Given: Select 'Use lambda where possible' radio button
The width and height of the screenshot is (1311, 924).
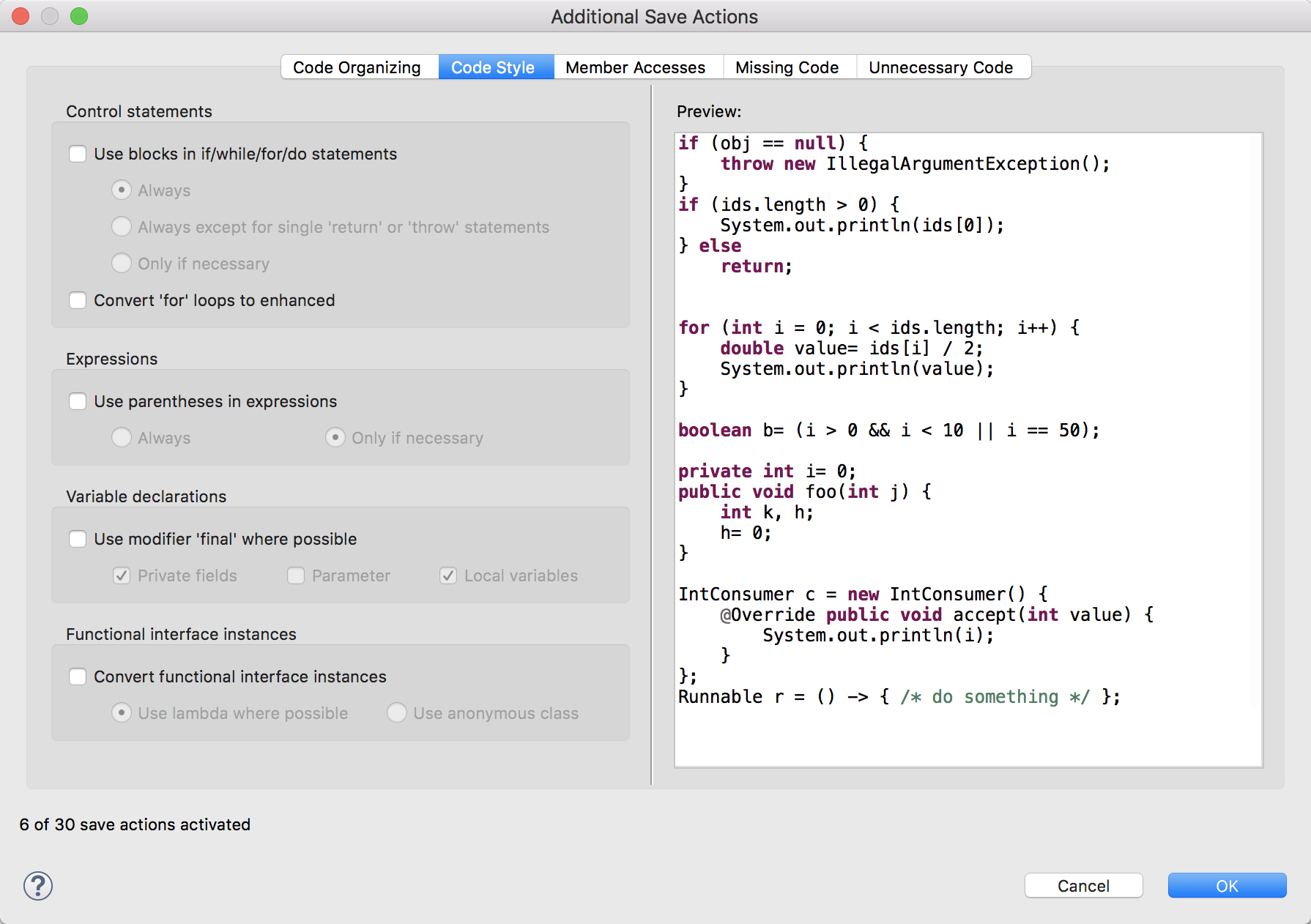Looking at the screenshot, I should [122, 713].
